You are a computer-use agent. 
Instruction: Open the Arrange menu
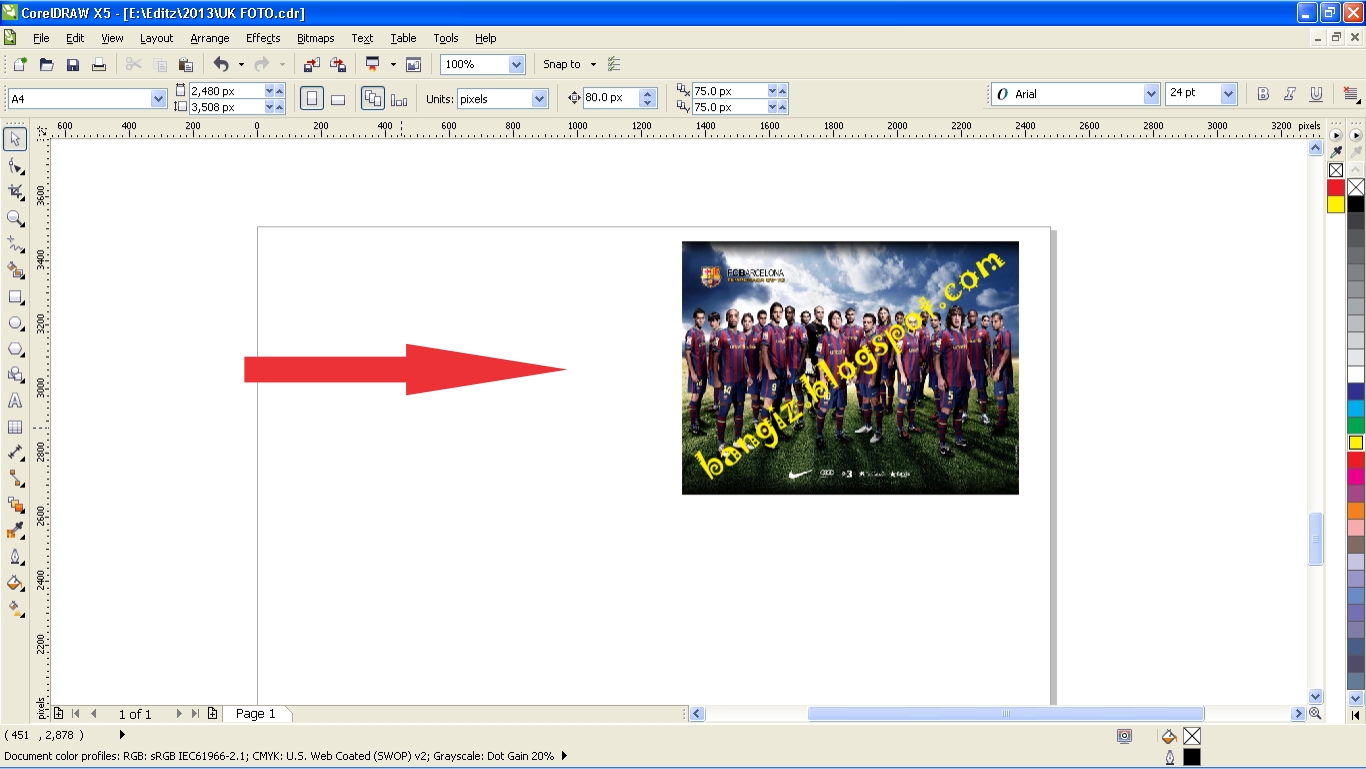point(210,38)
